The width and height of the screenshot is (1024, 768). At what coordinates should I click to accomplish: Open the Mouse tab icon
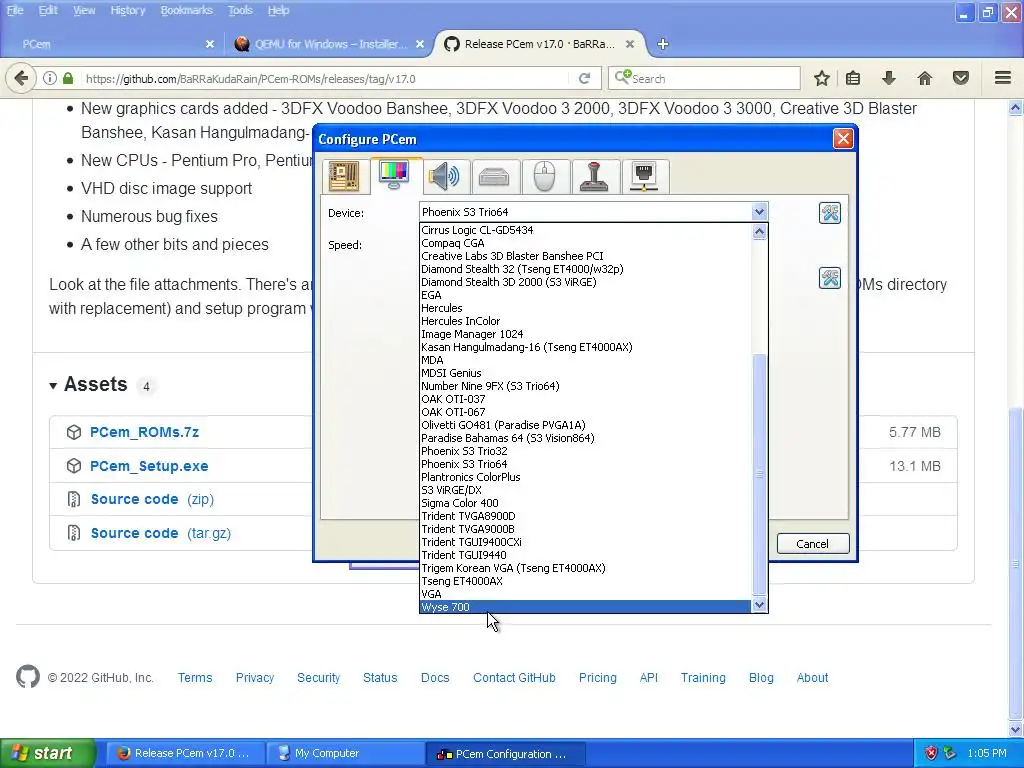pyautogui.click(x=544, y=176)
